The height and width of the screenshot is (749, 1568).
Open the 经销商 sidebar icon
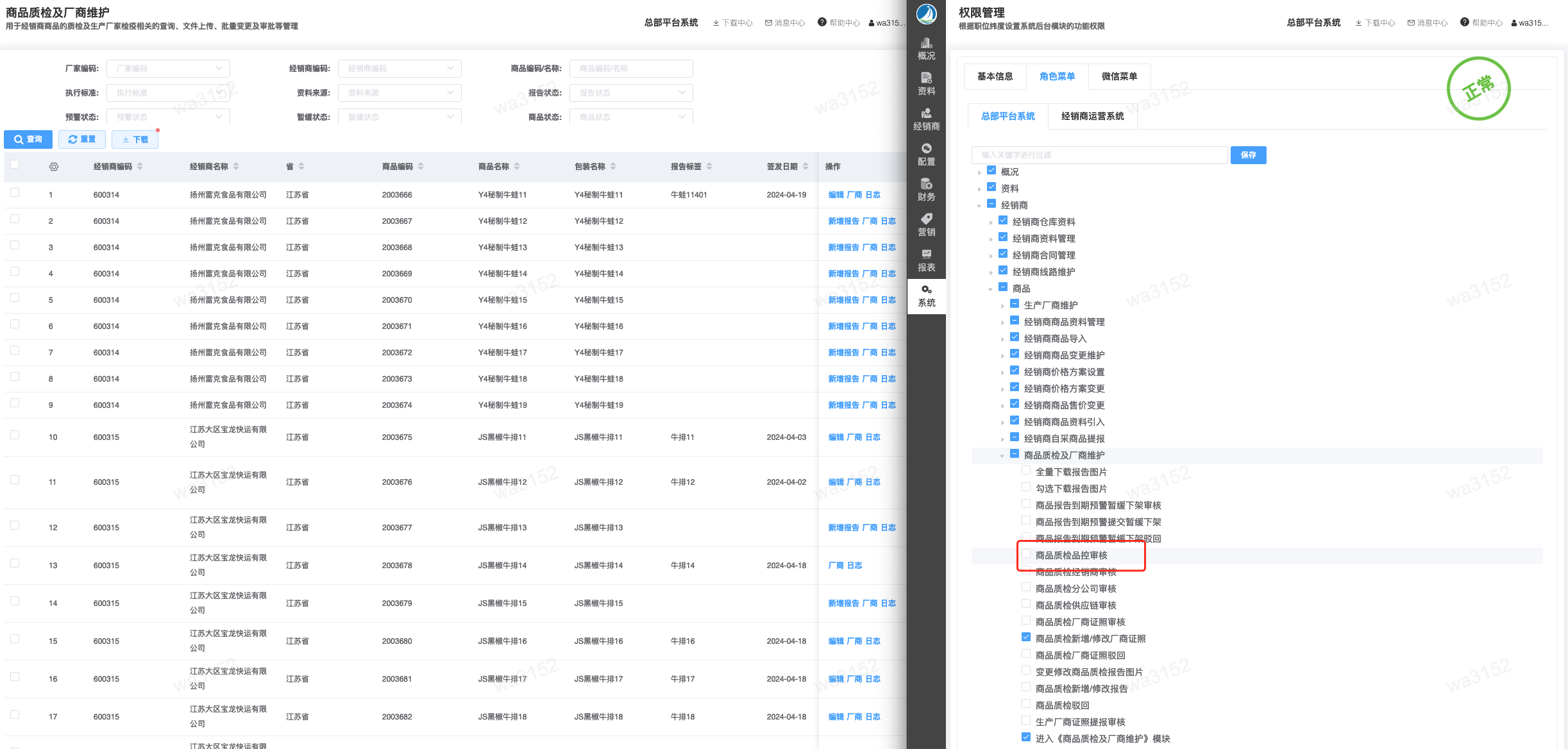[x=926, y=119]
